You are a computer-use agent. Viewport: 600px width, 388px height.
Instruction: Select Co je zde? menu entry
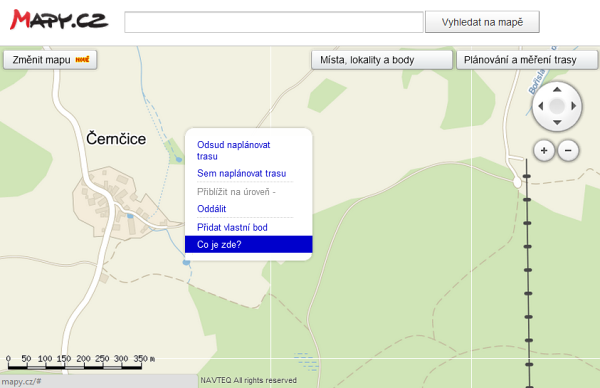coord(249,245)
